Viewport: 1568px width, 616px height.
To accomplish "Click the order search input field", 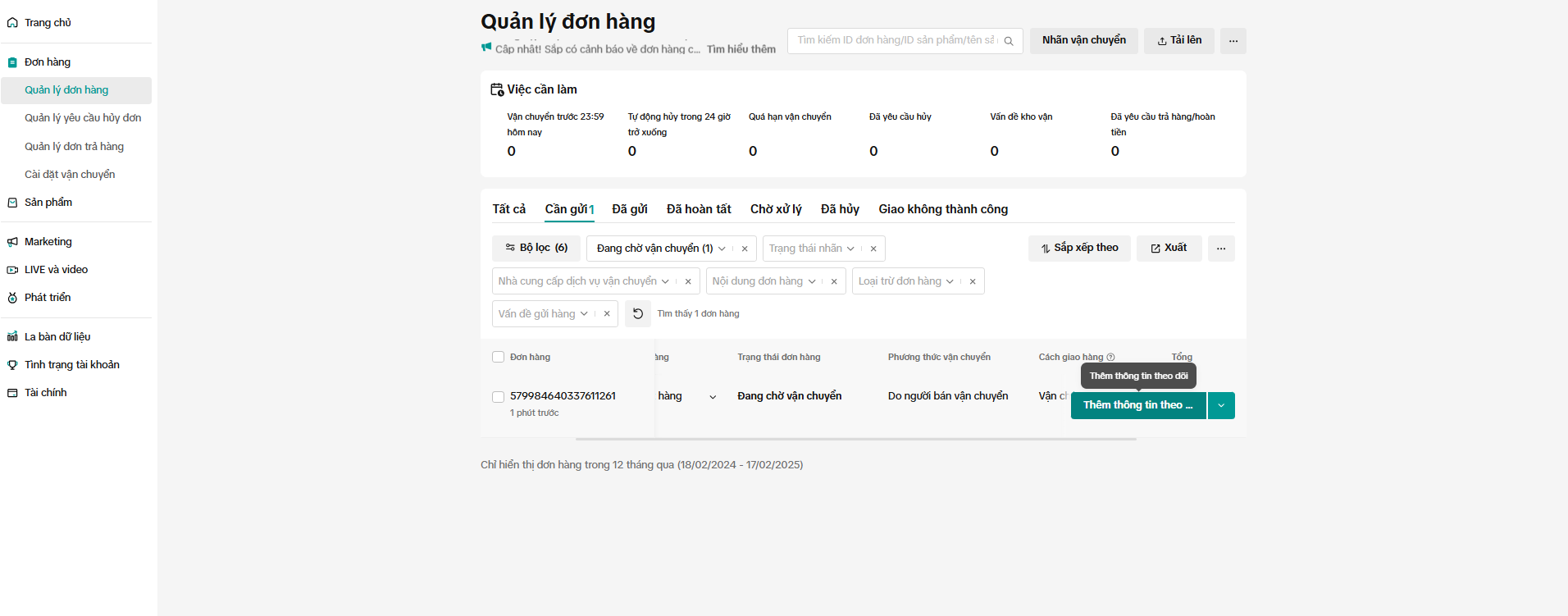I will (x=896, y=40).
